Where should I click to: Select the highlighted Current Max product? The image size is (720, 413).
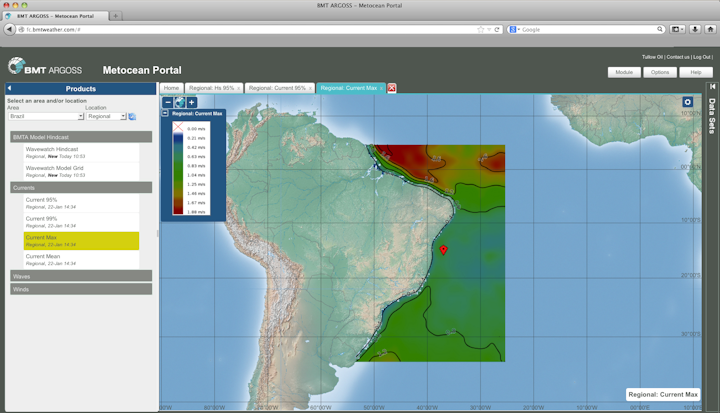81,241
